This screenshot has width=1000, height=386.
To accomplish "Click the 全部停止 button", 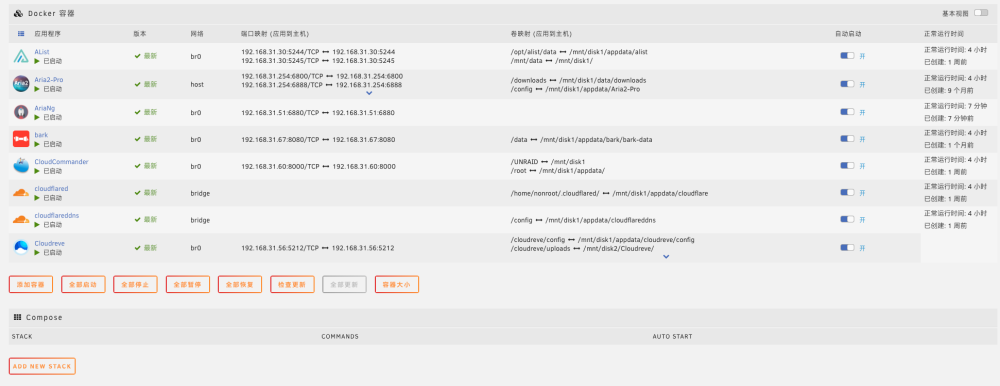I will click(x=135, y=285).
